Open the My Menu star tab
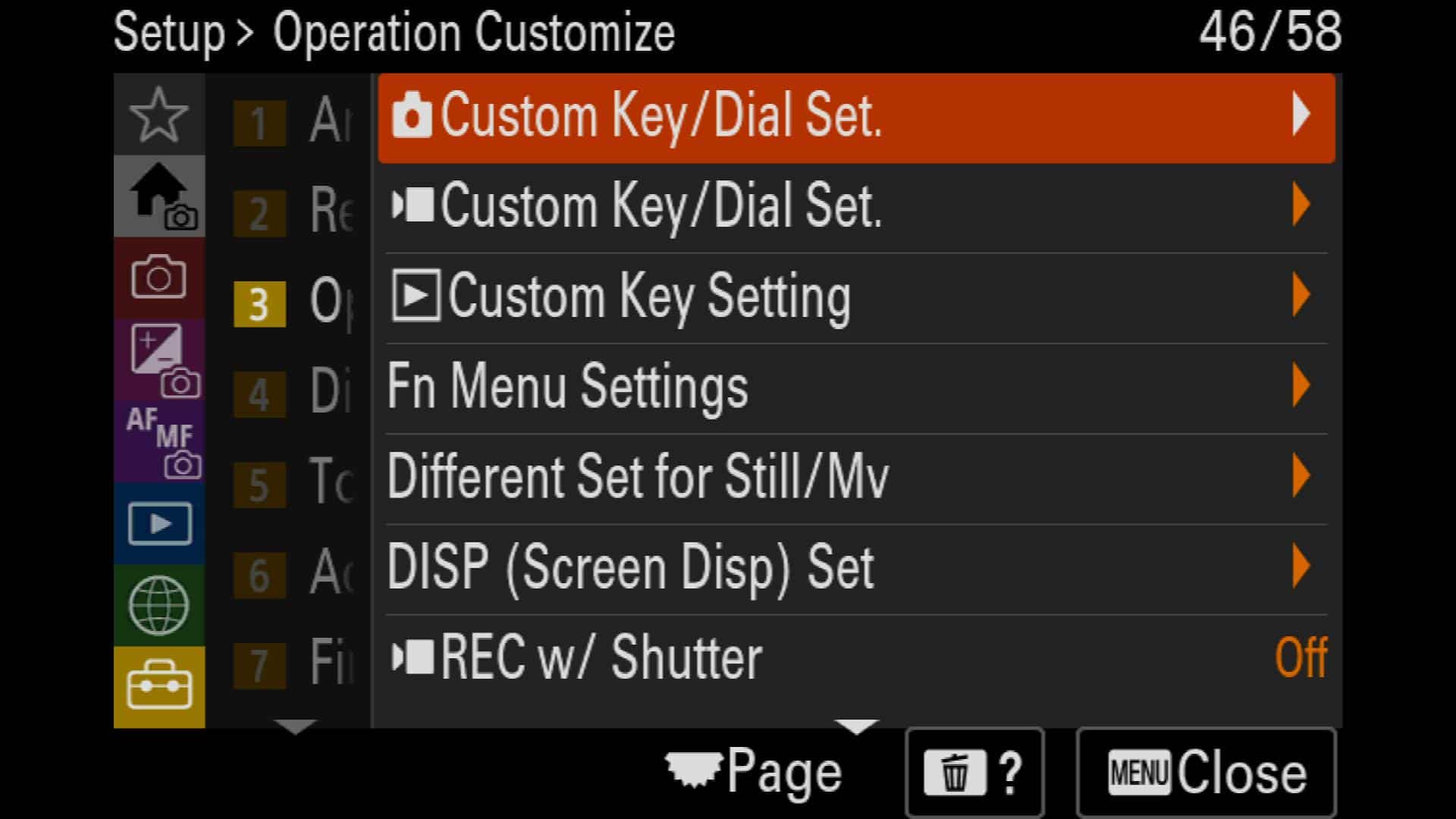 pyautogui.click(x=158, y=115)
